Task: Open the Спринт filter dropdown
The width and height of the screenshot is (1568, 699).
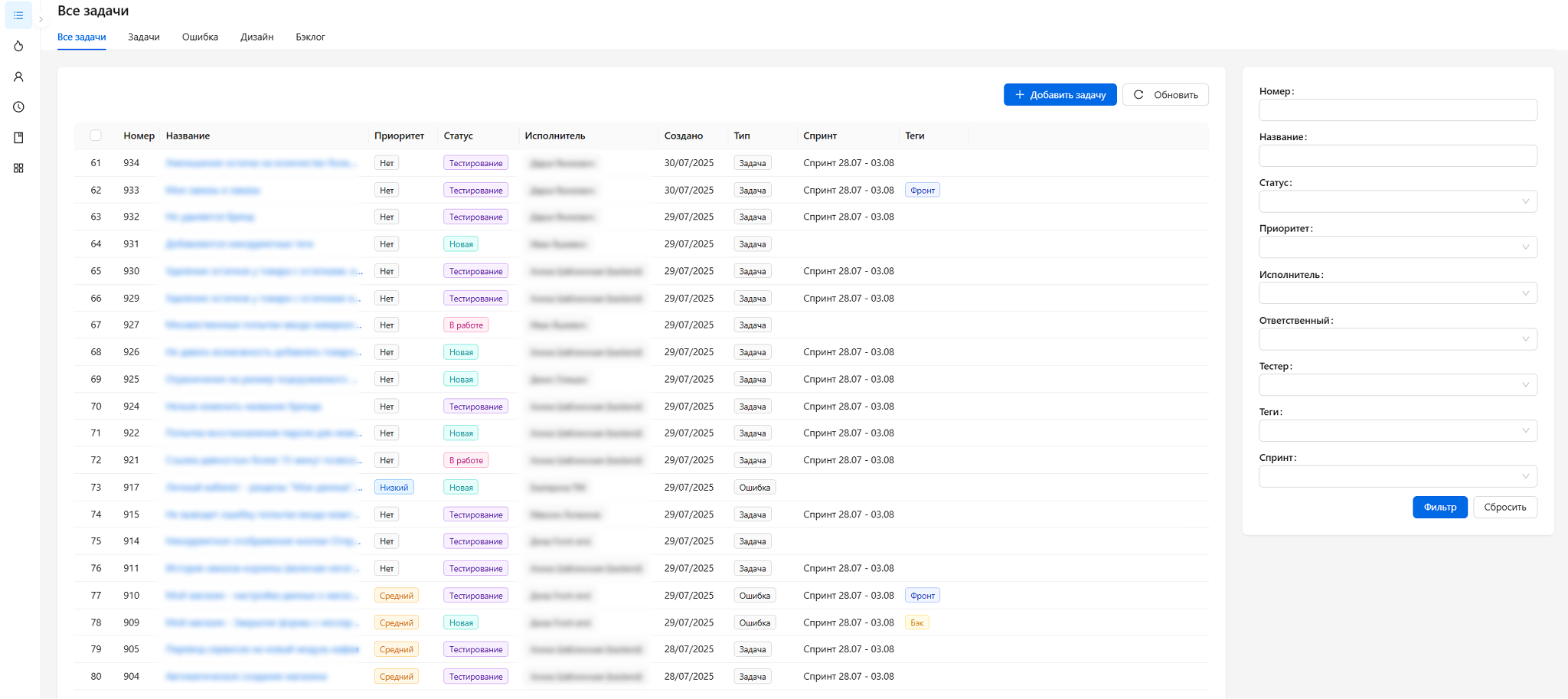Action: point(1397,476)
